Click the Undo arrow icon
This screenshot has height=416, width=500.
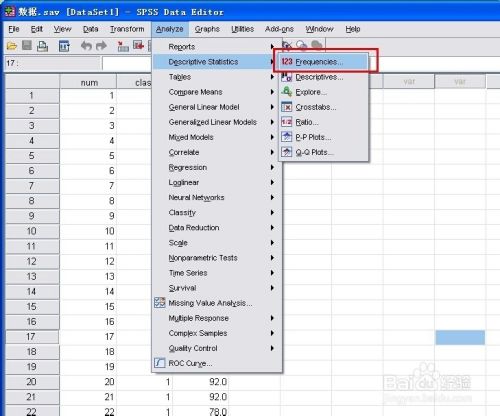[86, 46]
